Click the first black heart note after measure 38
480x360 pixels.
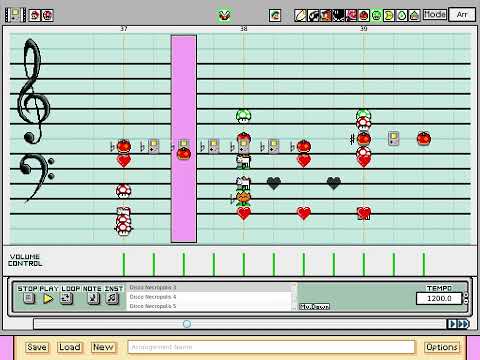point(274,183)
